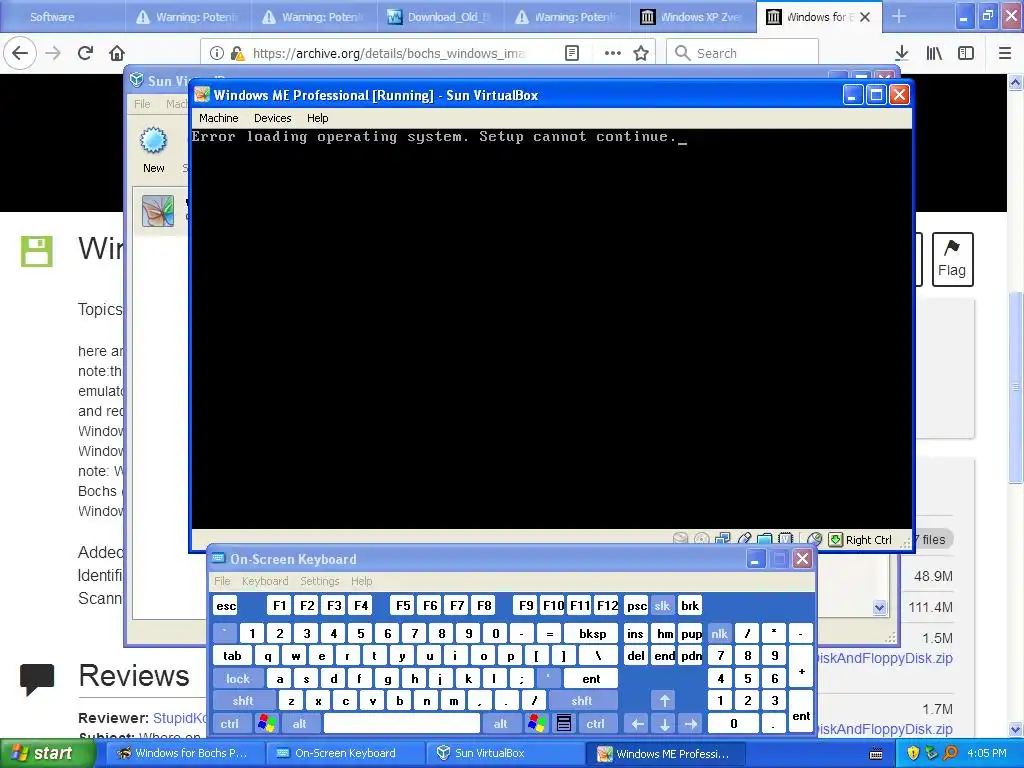Image resolution: width=1024 pixels, height=768 pixels.
Task: Click the up arrow key on keyboard
Action: coord(664,701)
